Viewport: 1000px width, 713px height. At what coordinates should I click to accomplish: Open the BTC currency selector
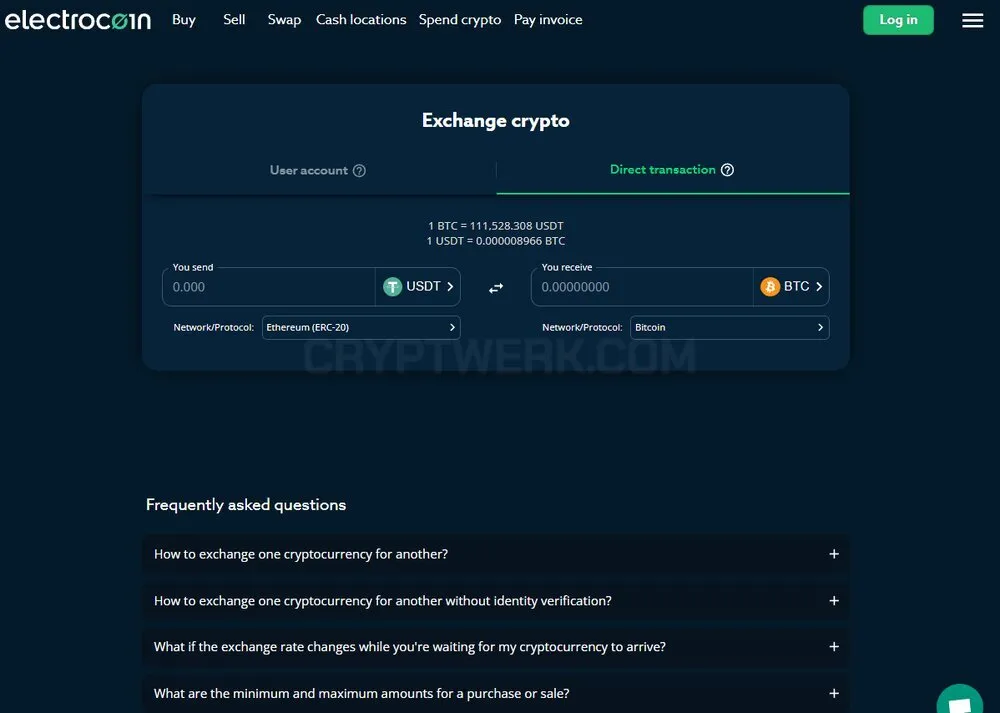point(791,287)
